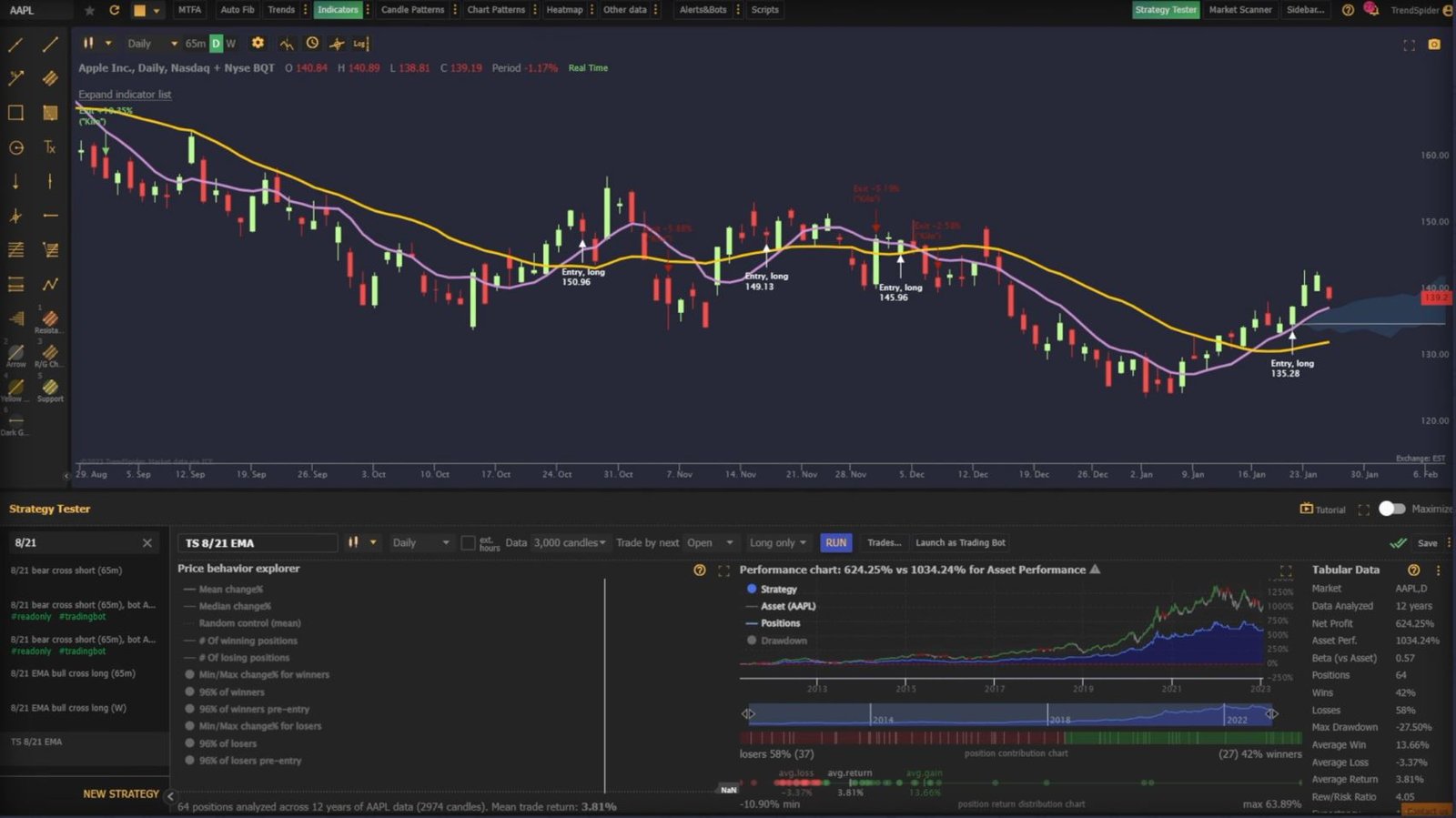Open help icon in top bar
The width and height of the screenshot is (1456, 818).
point(1348,10)
